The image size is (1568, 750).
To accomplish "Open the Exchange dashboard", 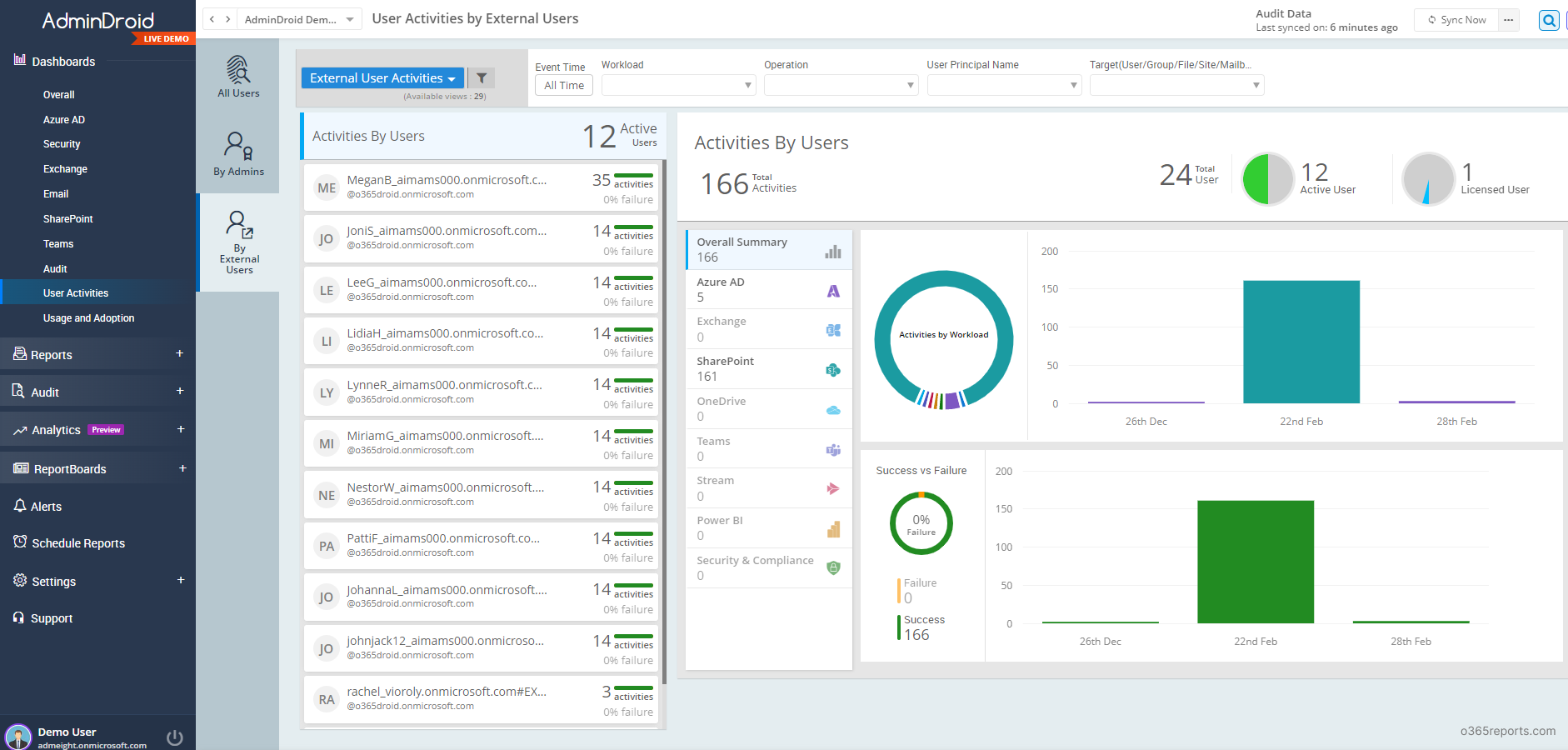I will pyautogui.click(x=65, y=169).
